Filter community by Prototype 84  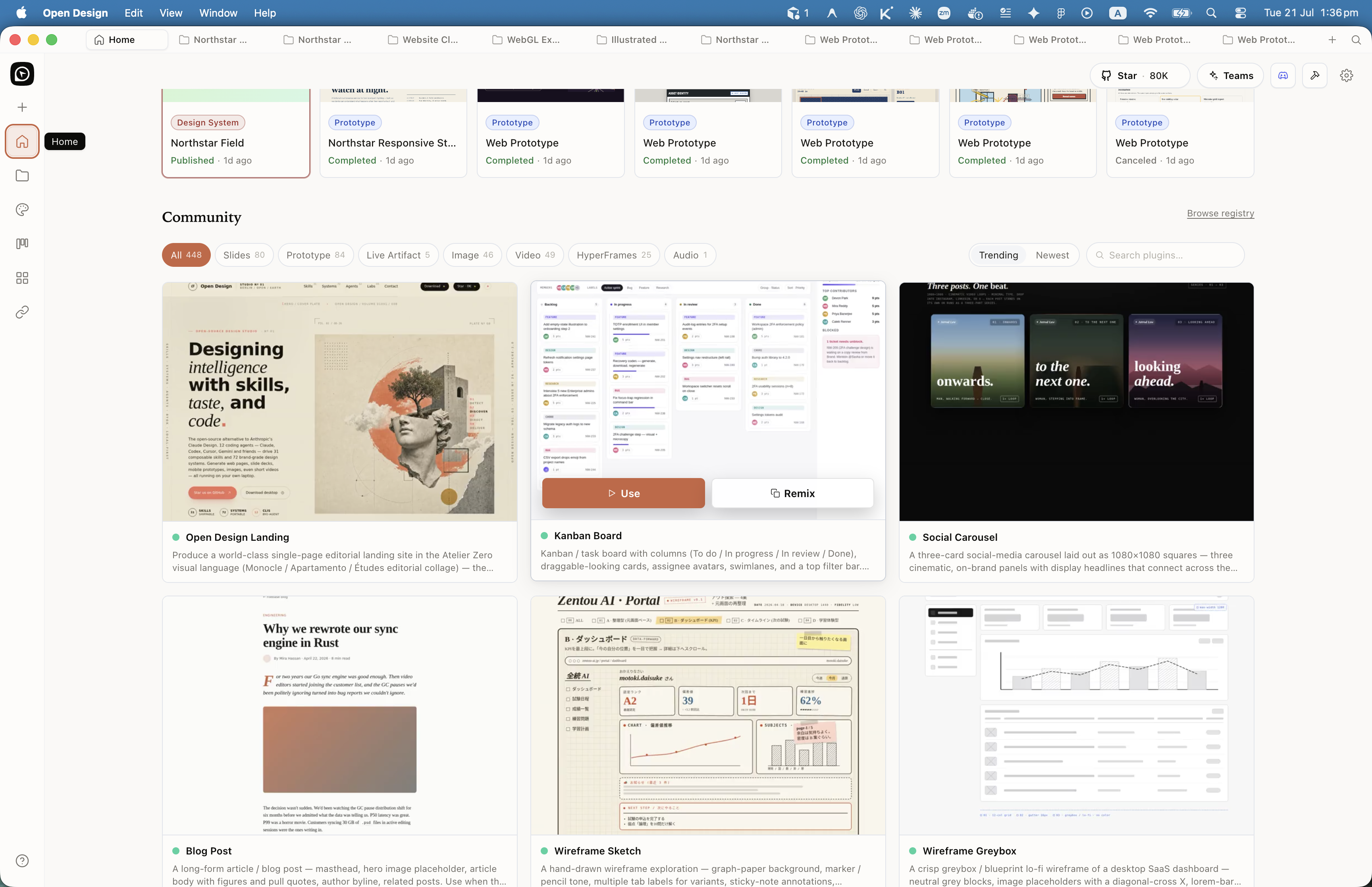[x=316, y=255]
